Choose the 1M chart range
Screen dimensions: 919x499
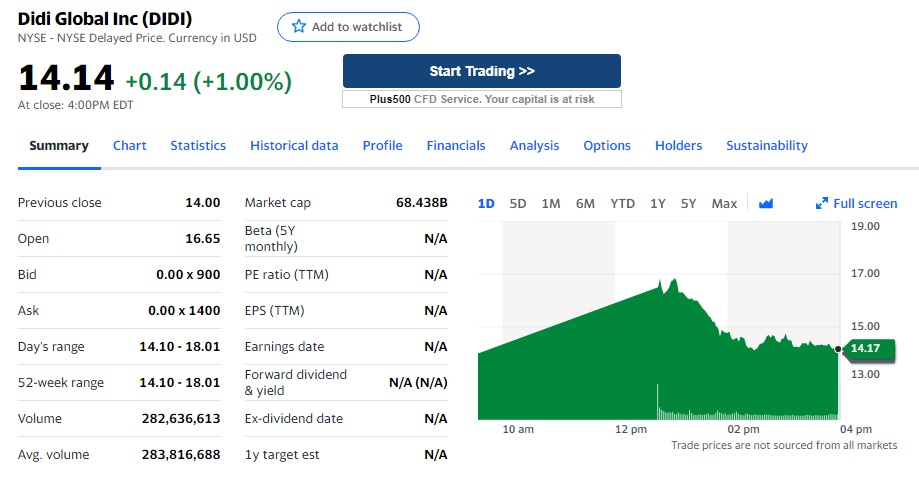click(x=551, y=203)
